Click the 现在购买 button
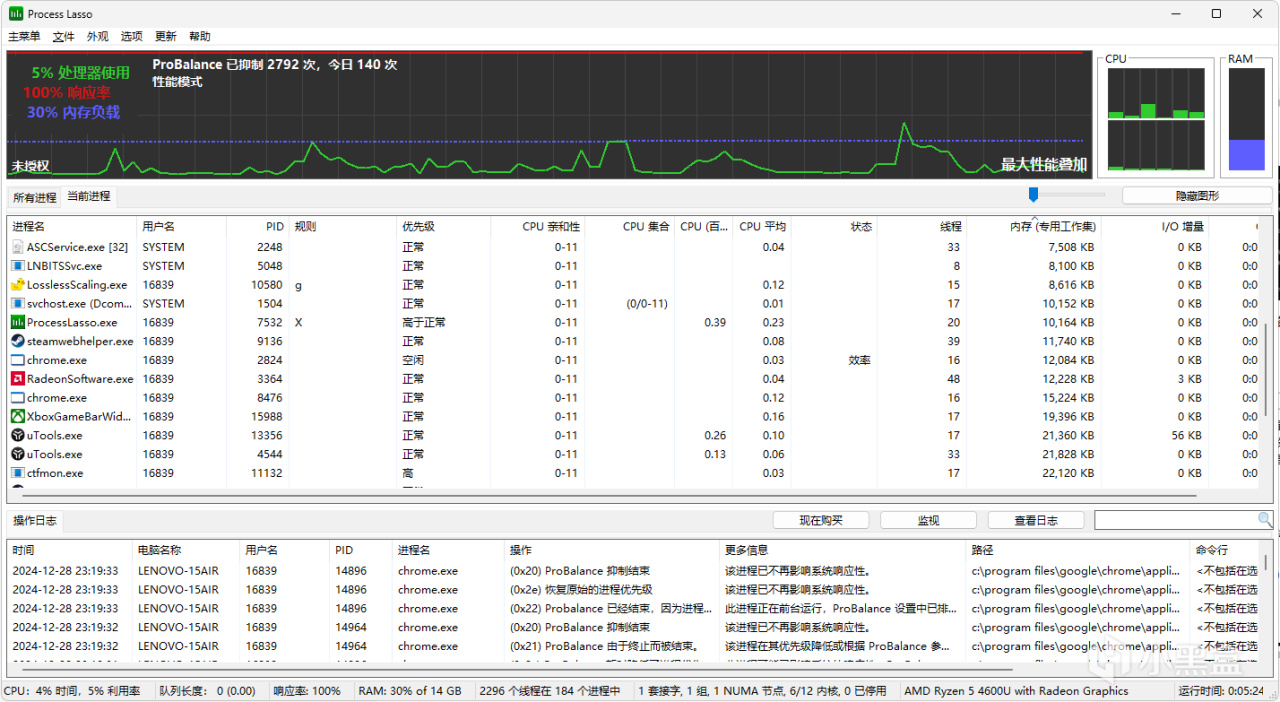1280x702 pixels. coord(821,520)
